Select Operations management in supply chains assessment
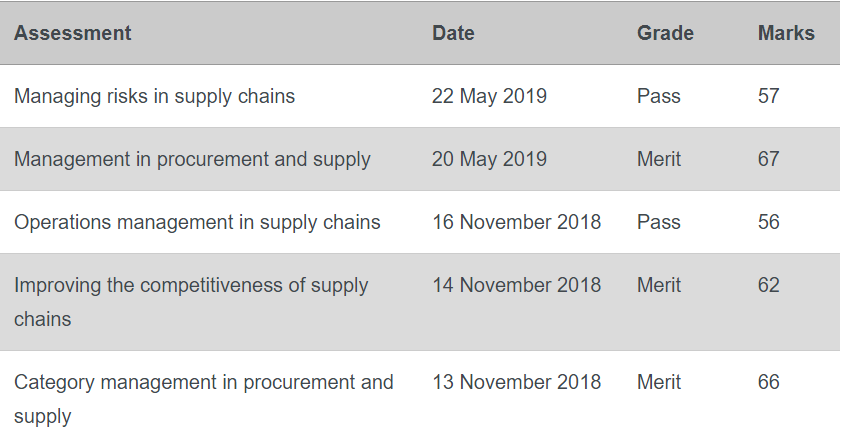The width and height of the screenshot is (842, 441). 197,222
